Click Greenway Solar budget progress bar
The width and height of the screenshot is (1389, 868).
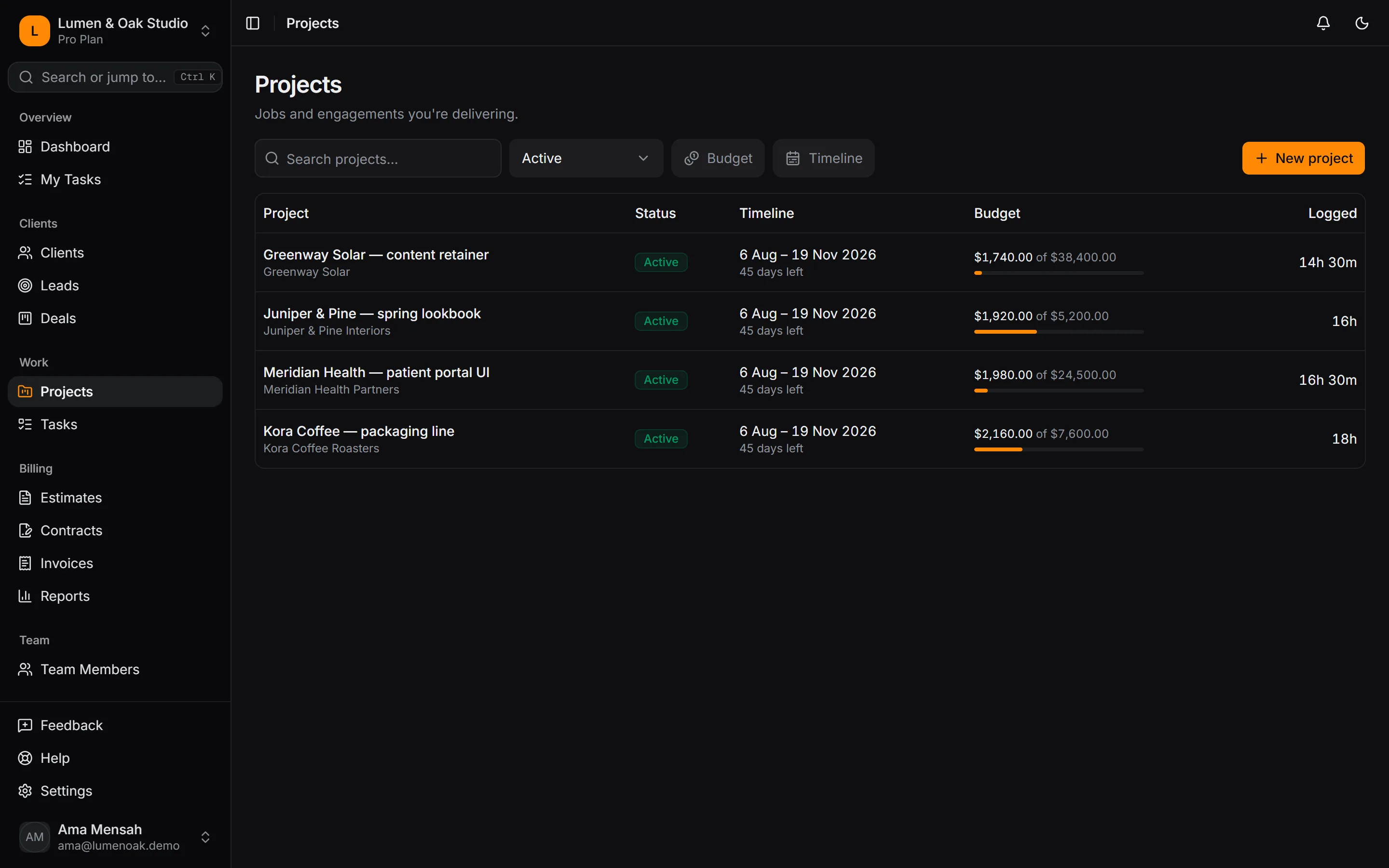coord(1059,273)
